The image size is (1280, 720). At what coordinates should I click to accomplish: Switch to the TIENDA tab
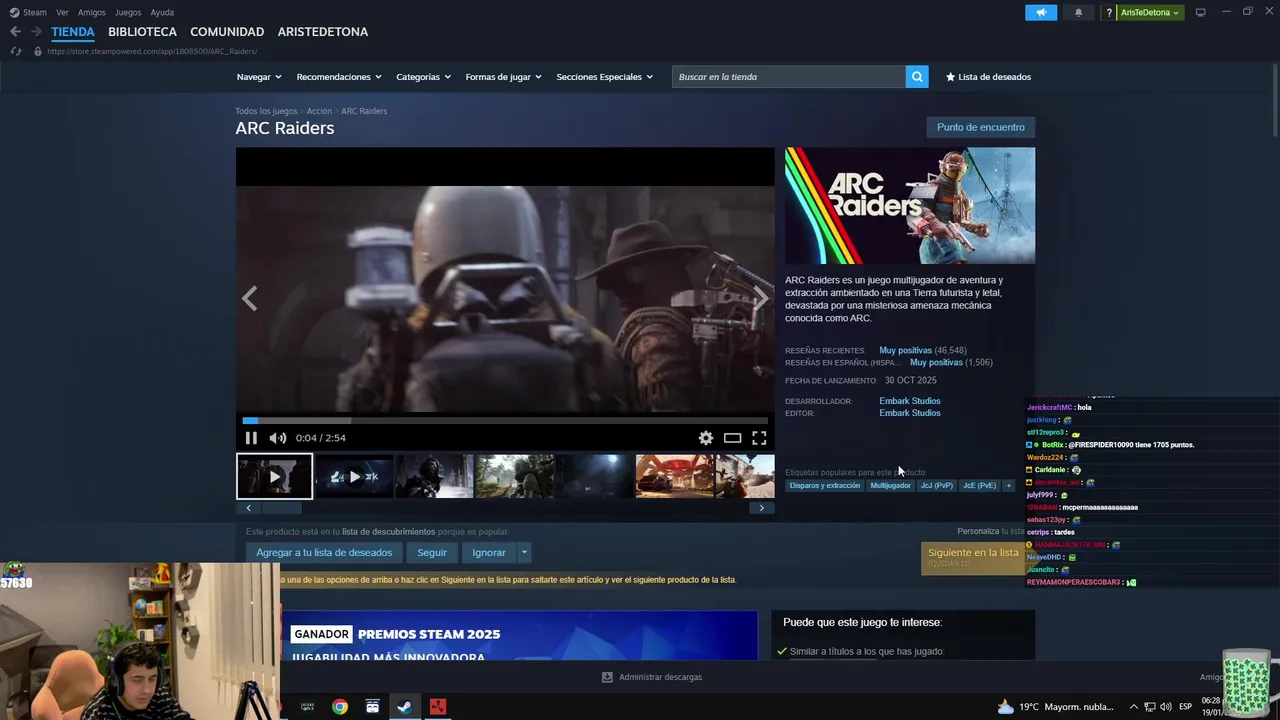click(x=73, y=32)
